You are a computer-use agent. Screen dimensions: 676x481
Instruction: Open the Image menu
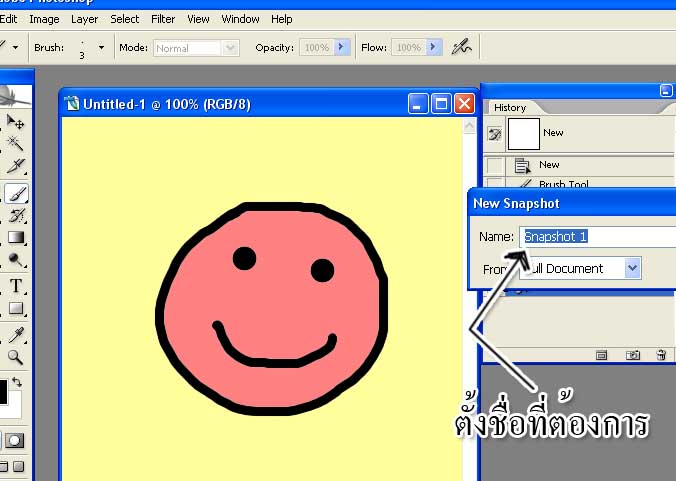pos(44,19)
